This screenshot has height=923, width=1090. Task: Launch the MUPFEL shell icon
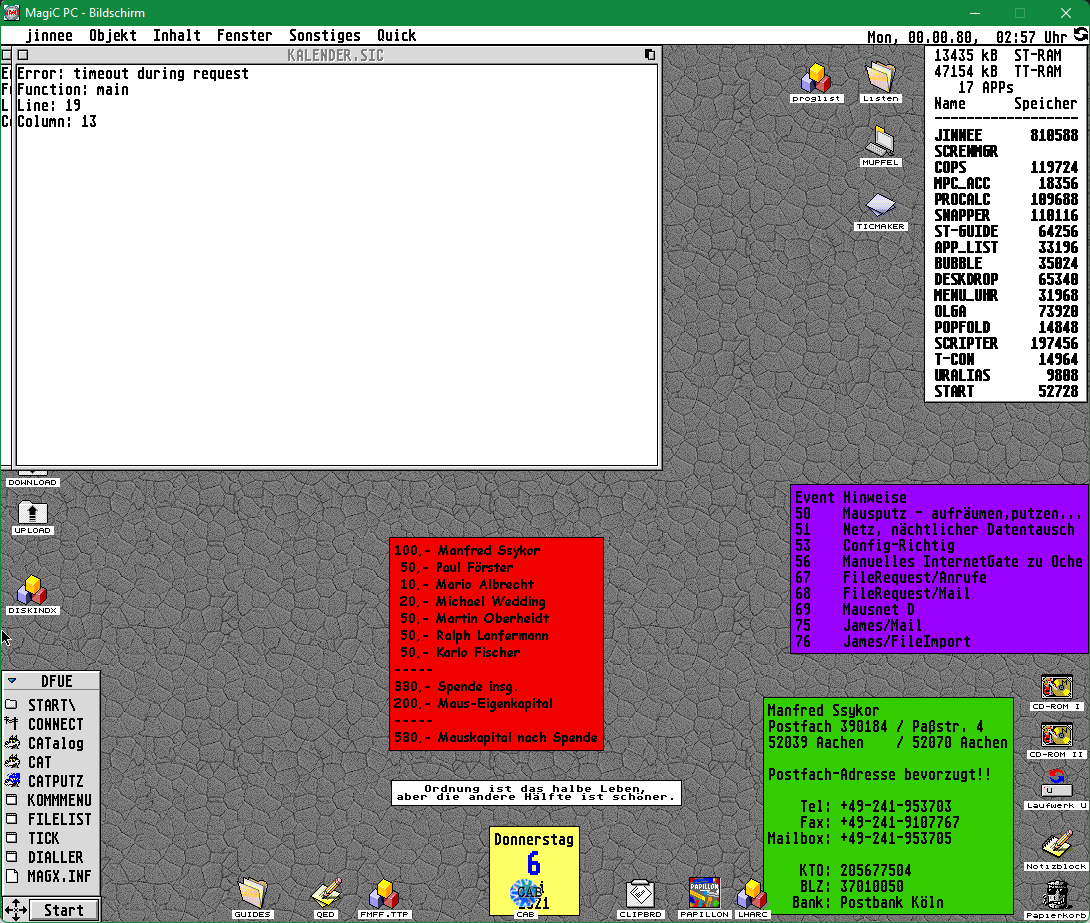[880, 143]
